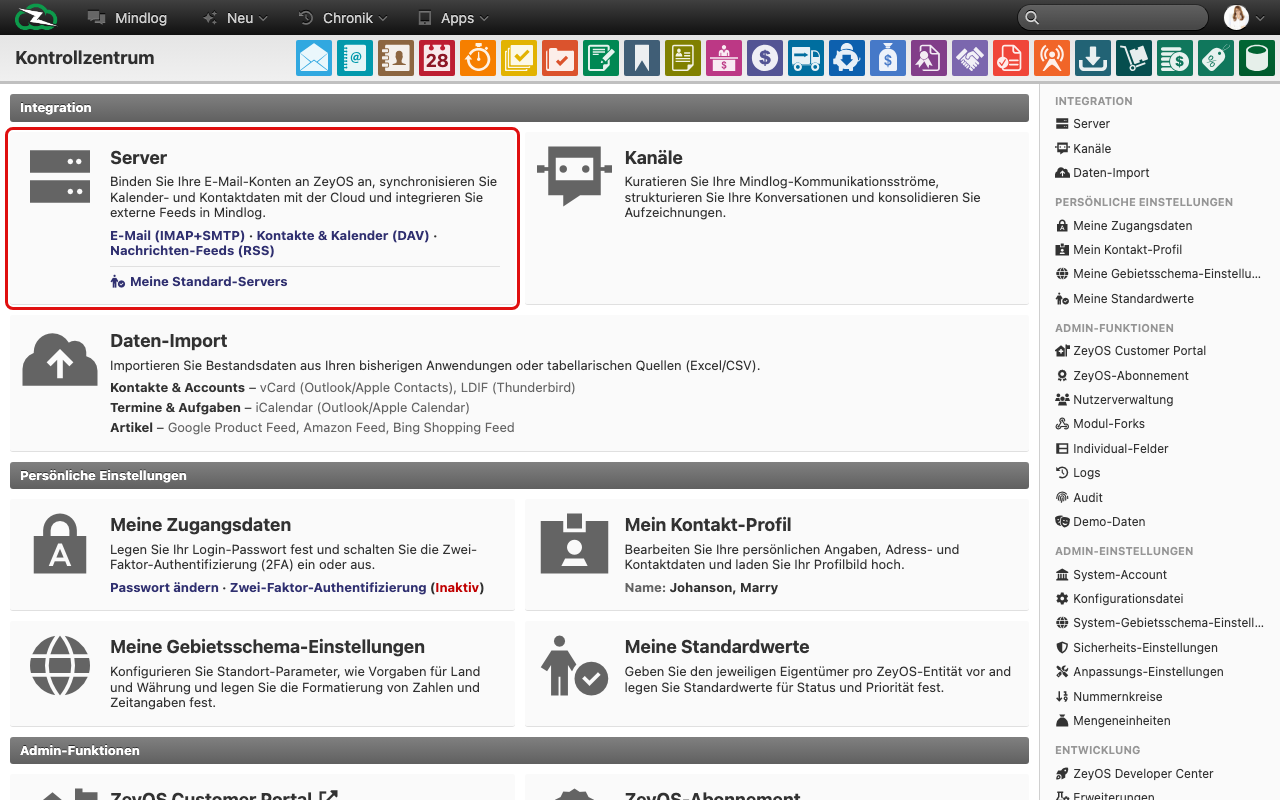Open the teal @ address book icon
This screenshot has width=1280, height=800.
[x=355, y=58]
